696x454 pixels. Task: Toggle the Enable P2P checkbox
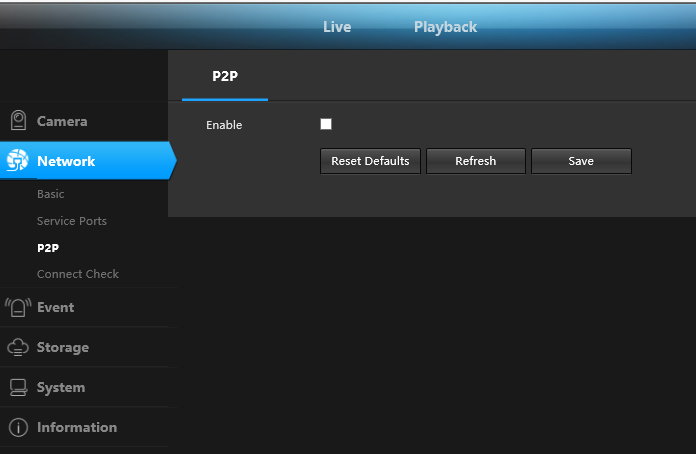pos(326,124)
